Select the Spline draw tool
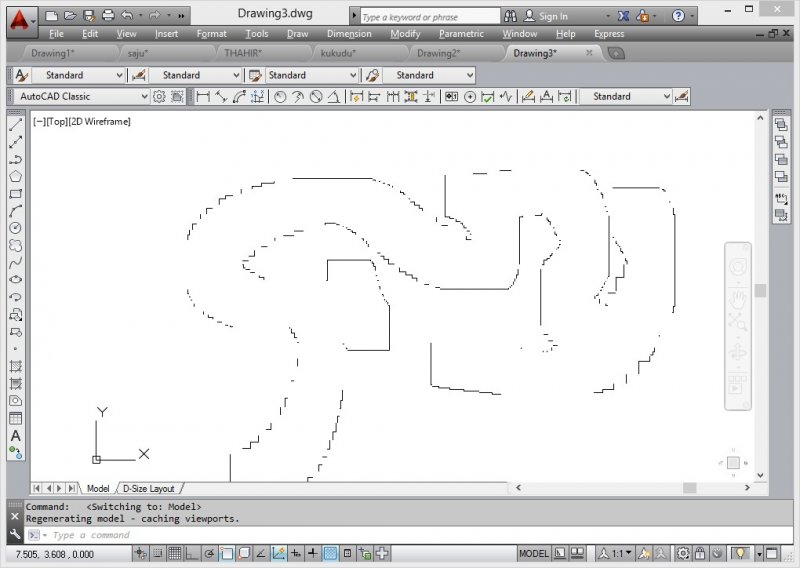Image resolution: width=800 pixels, height=568 pixels. coord(15,263)
